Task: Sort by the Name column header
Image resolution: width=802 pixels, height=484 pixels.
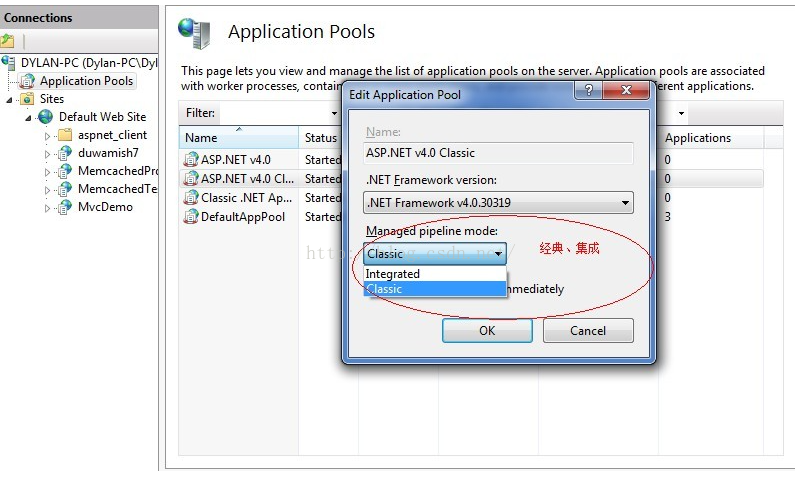Action: tap(238, 138)
